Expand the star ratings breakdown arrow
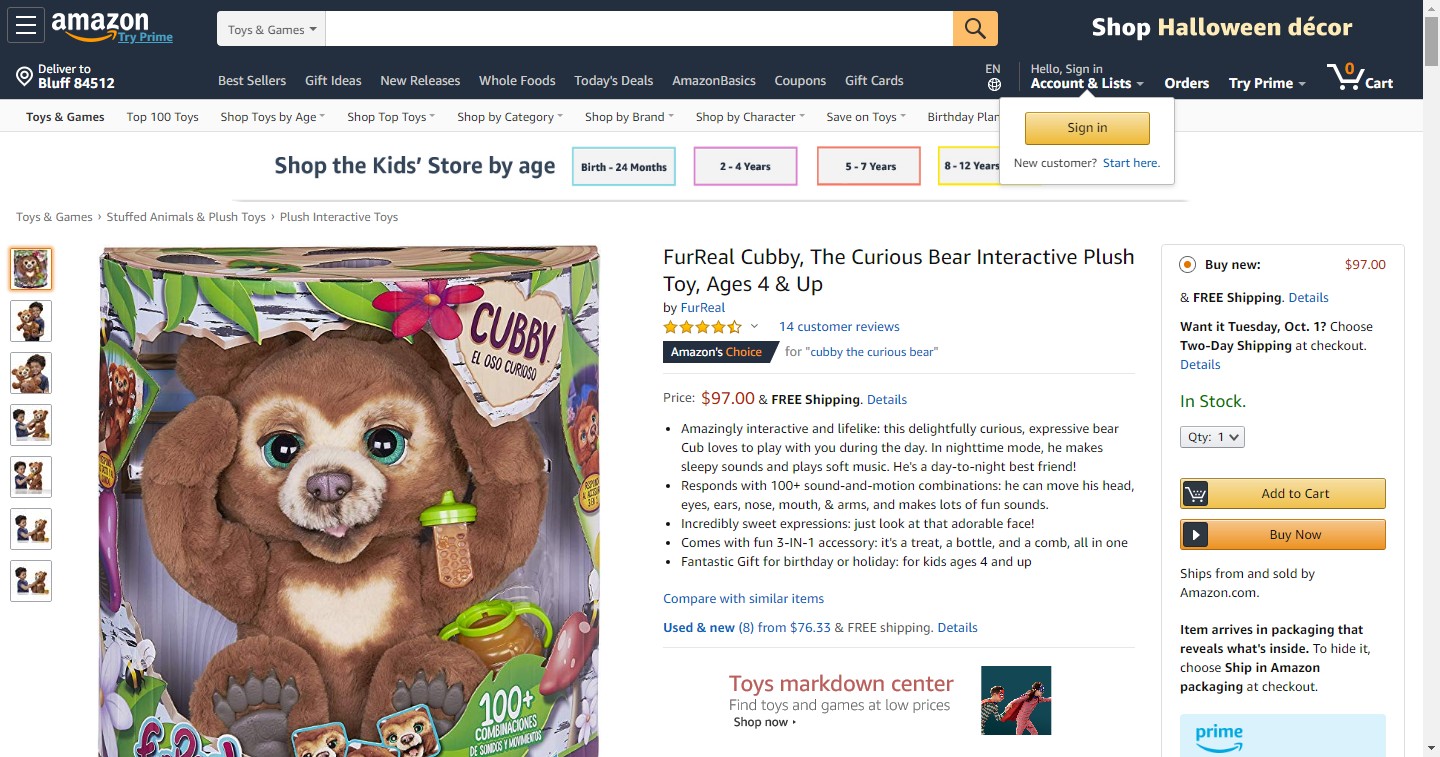Image resolution: width=1440 pixels, height=757 pixels. tap(754, 327)
